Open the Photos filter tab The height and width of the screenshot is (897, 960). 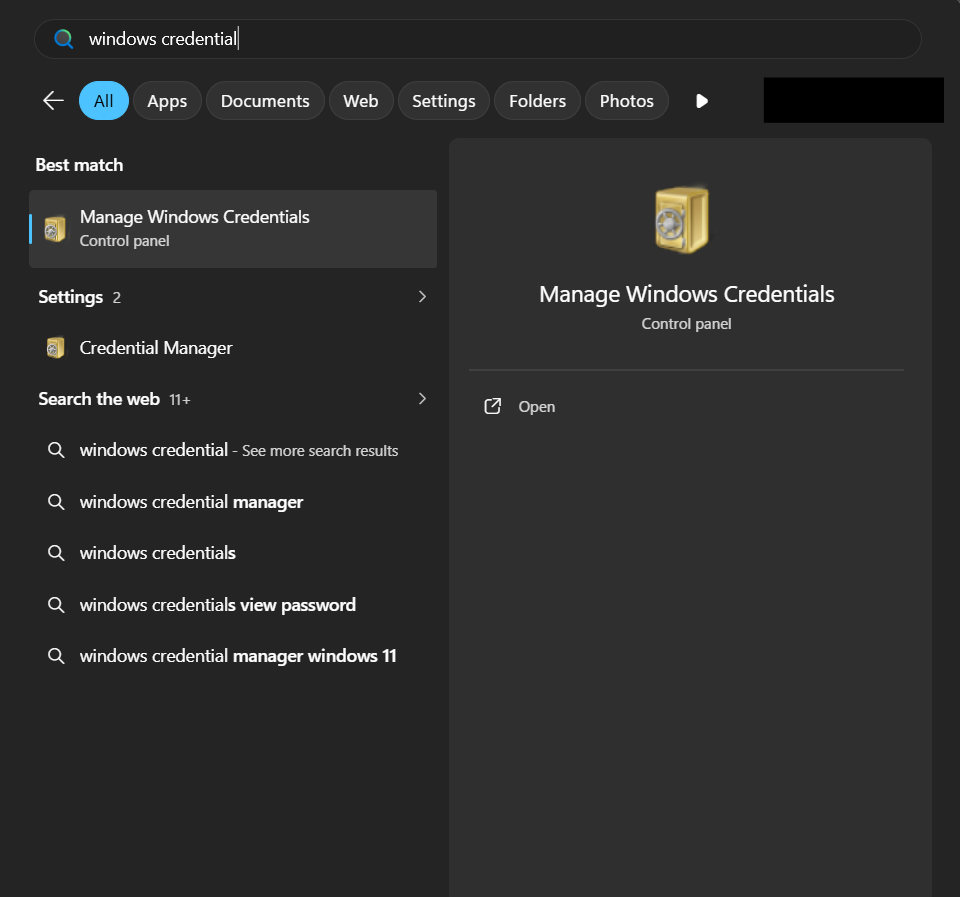coord(626,101)
